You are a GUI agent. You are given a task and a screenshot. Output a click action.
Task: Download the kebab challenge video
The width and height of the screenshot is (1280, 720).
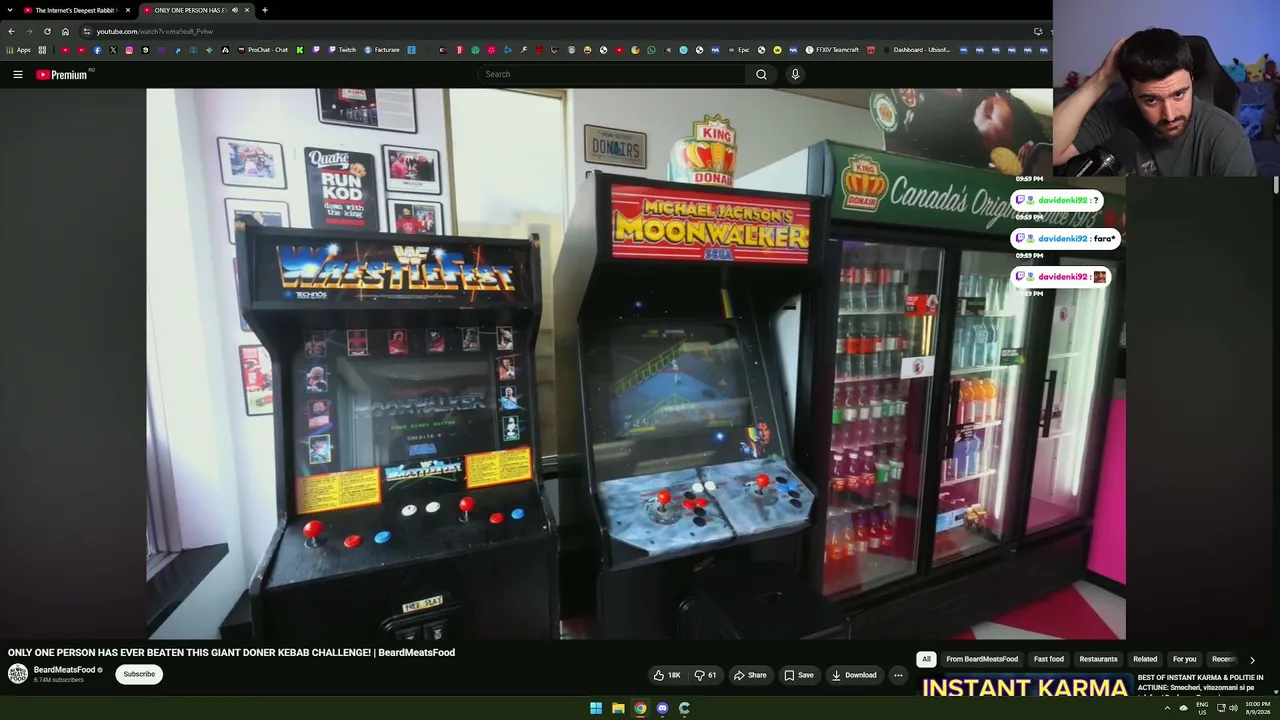coord(854,675)
